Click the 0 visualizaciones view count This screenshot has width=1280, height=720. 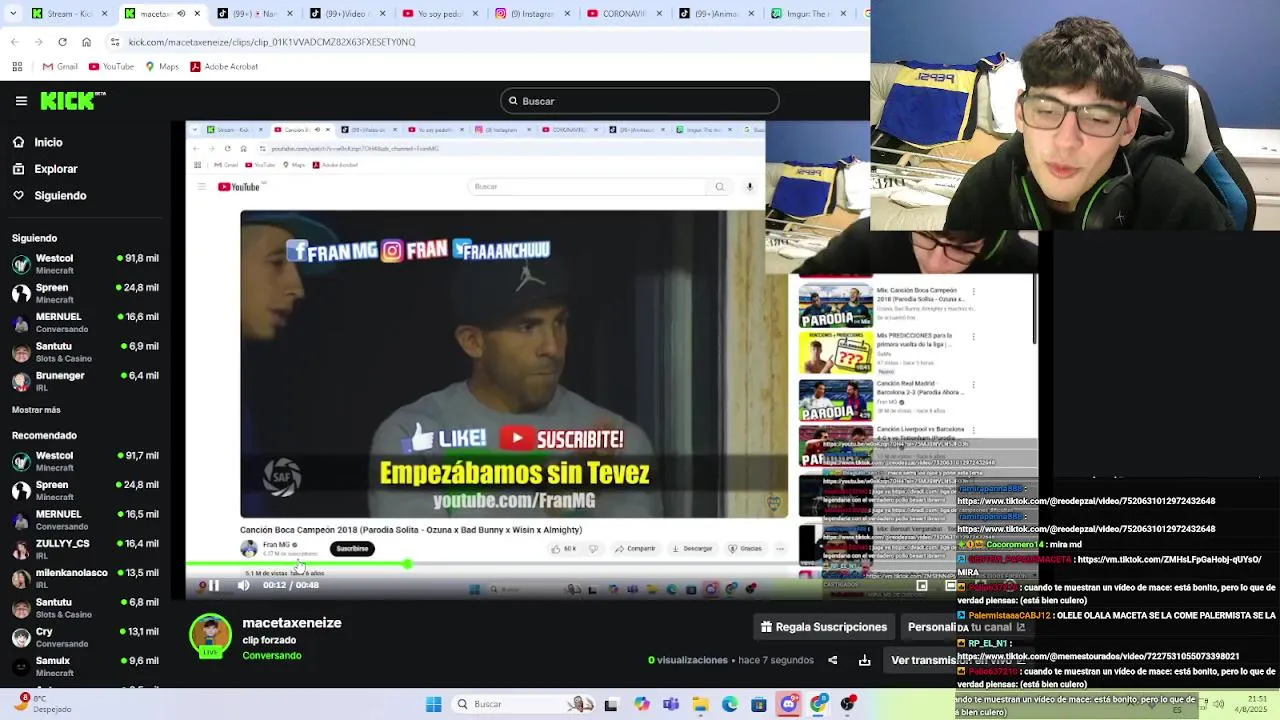click(688, 660)
